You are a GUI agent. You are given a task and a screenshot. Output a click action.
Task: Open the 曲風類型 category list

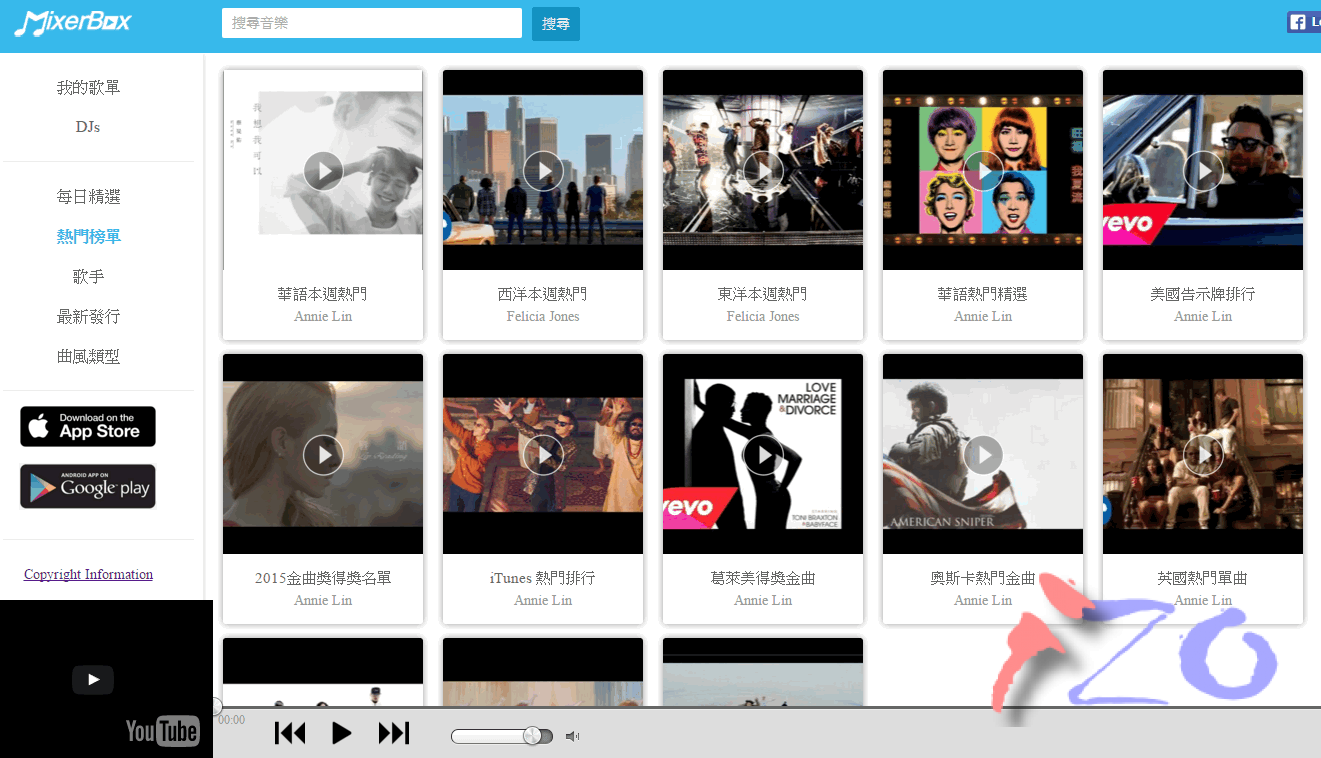(x=88, y=356)
